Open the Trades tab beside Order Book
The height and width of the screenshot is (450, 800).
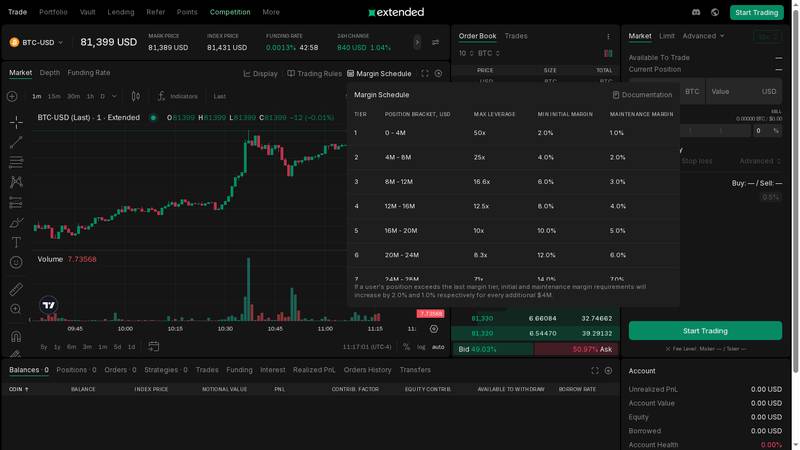pyautogui.click(x=516, y=36)
